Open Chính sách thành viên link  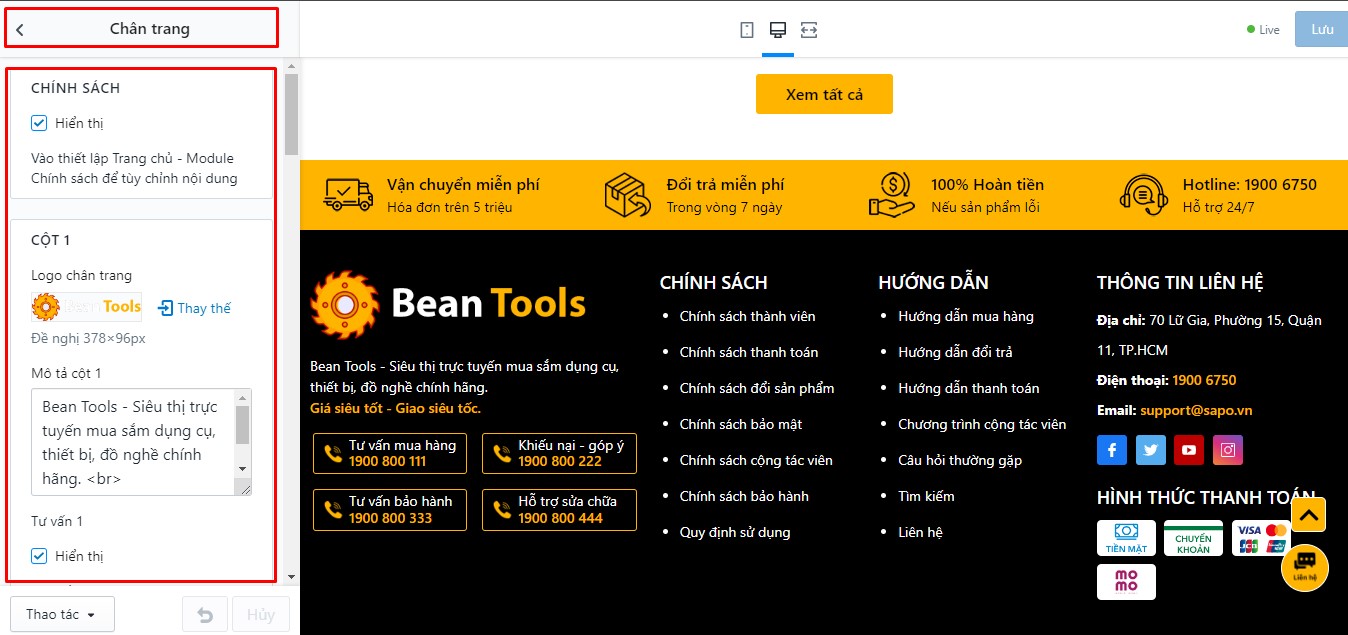pos(747,316)
